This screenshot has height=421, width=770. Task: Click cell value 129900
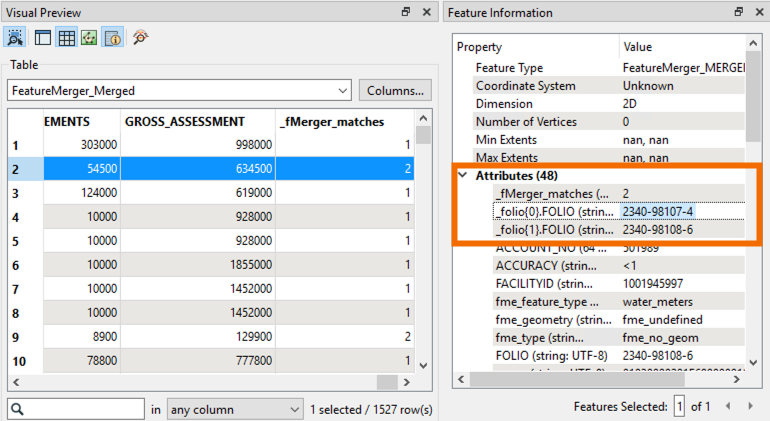pos(253,337)
